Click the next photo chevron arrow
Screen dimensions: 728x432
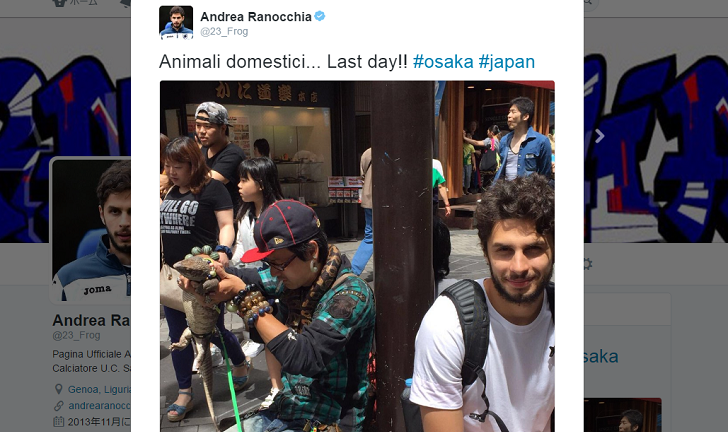[599, 136]
